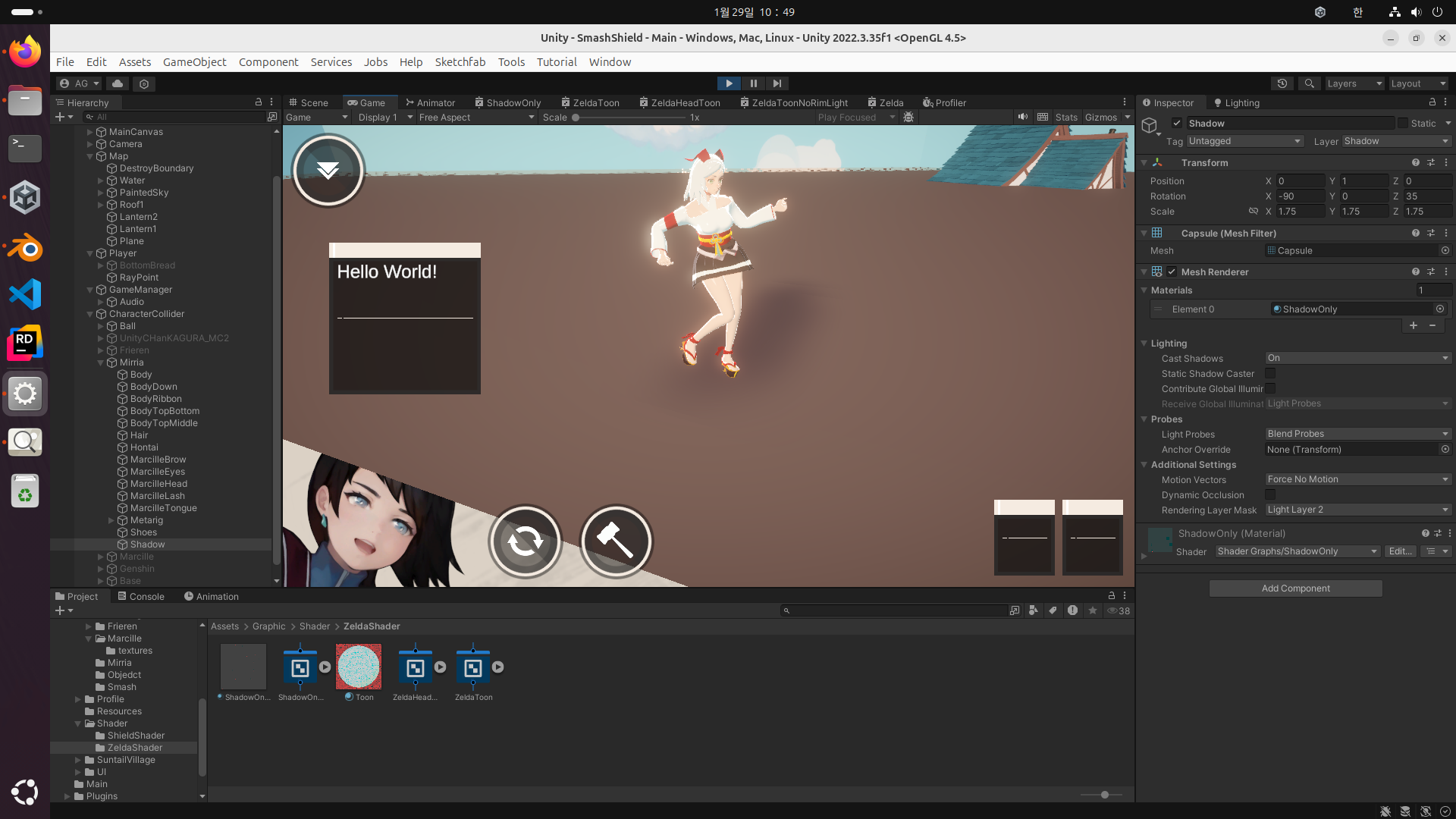Viewport: 1456px width, 819px height.
Task: Open the Light Probes Blend Probes dropdown
Action: pyautogui.click(x=1357, y=434)
